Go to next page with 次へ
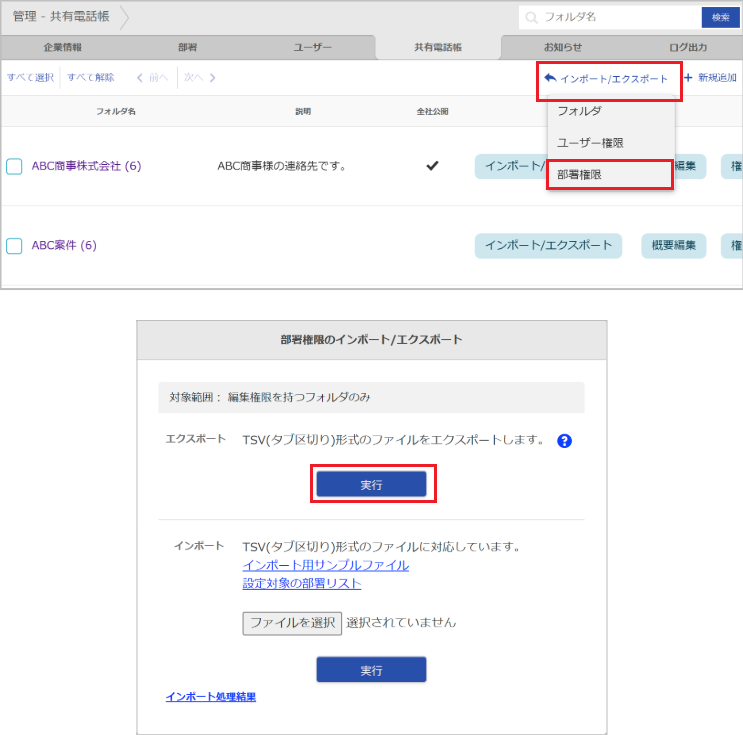This screenshot has width=743, height=735. point(199,77)
